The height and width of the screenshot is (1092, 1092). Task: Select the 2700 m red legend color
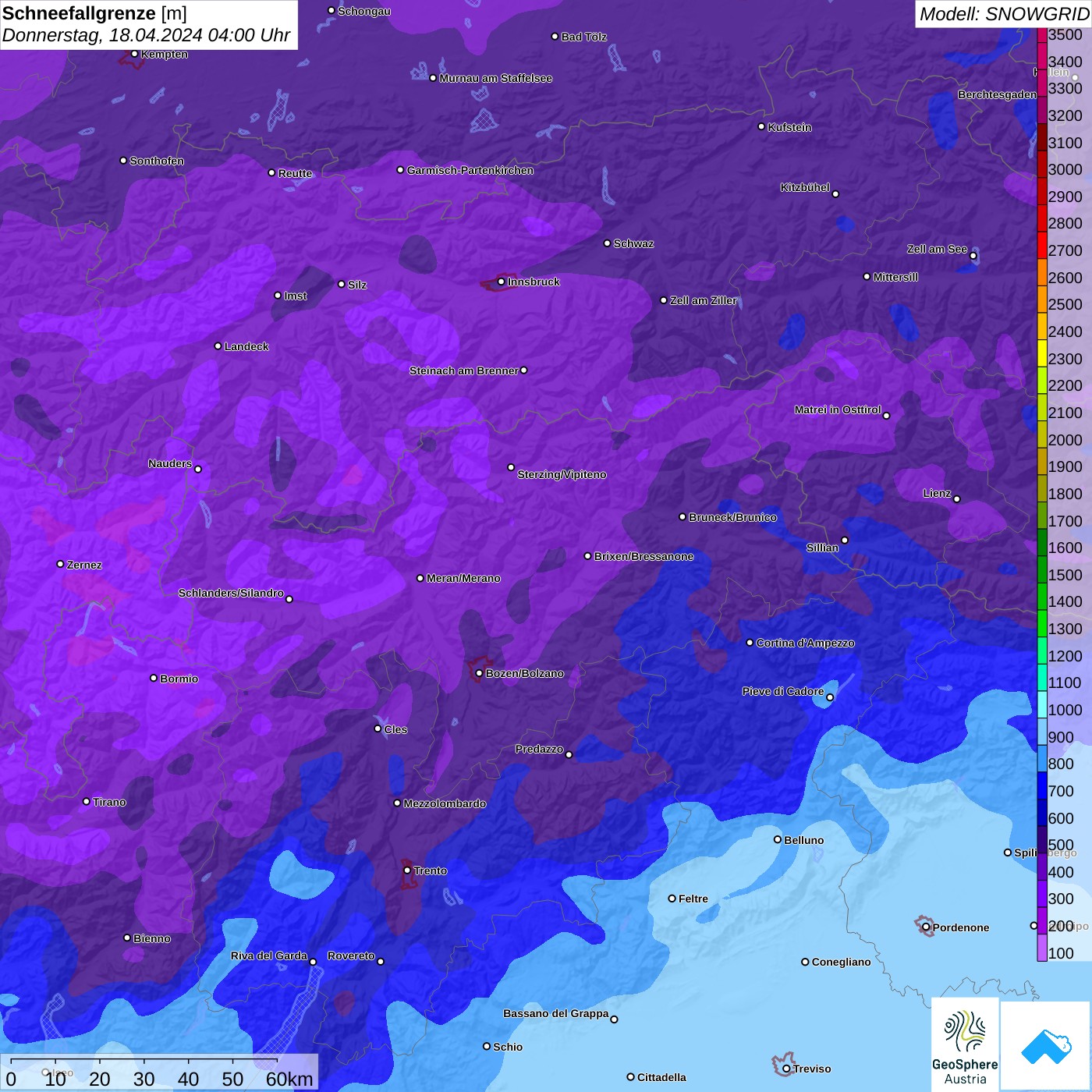[x=1042, y=245]
